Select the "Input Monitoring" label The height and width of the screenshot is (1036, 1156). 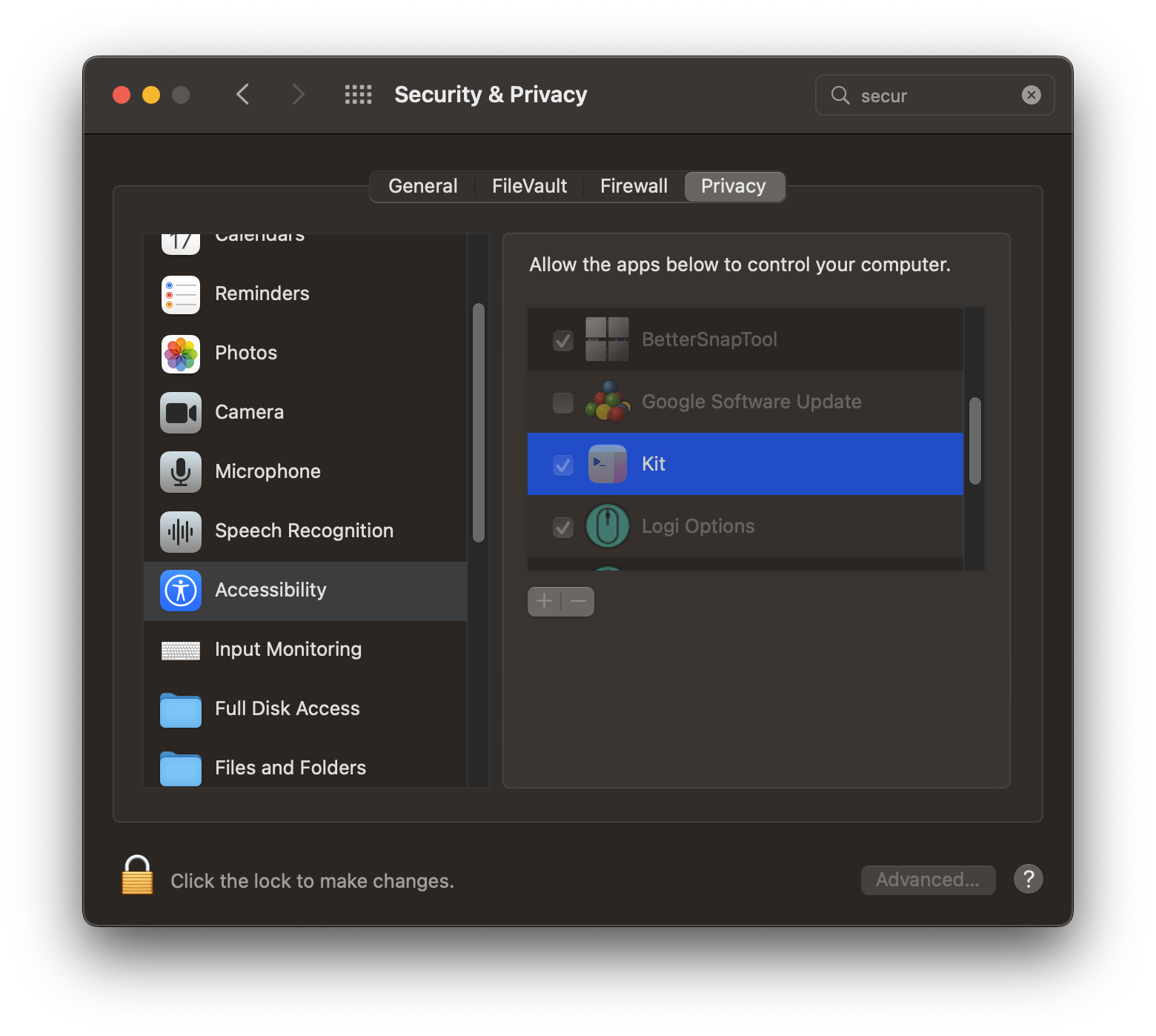pyautogui.click(x=288, y=649)
